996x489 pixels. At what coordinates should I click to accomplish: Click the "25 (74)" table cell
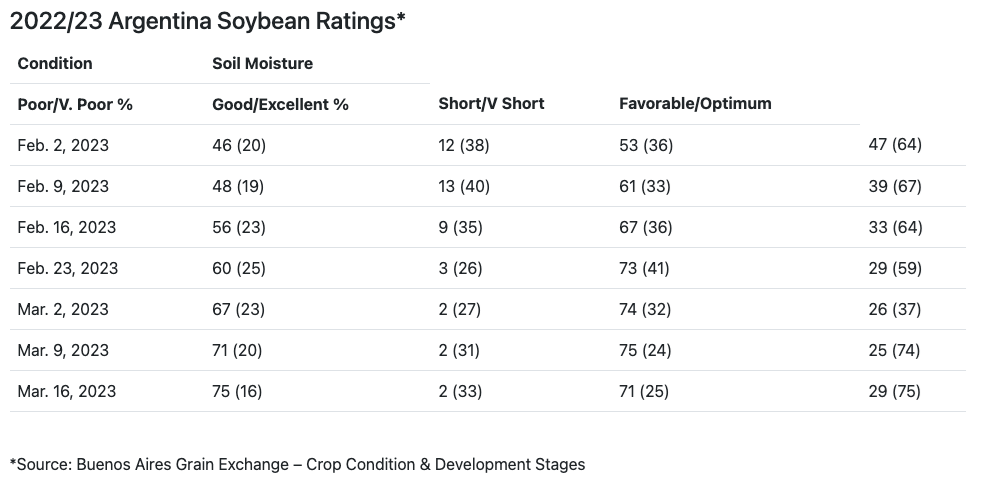(x=894, y=350)
